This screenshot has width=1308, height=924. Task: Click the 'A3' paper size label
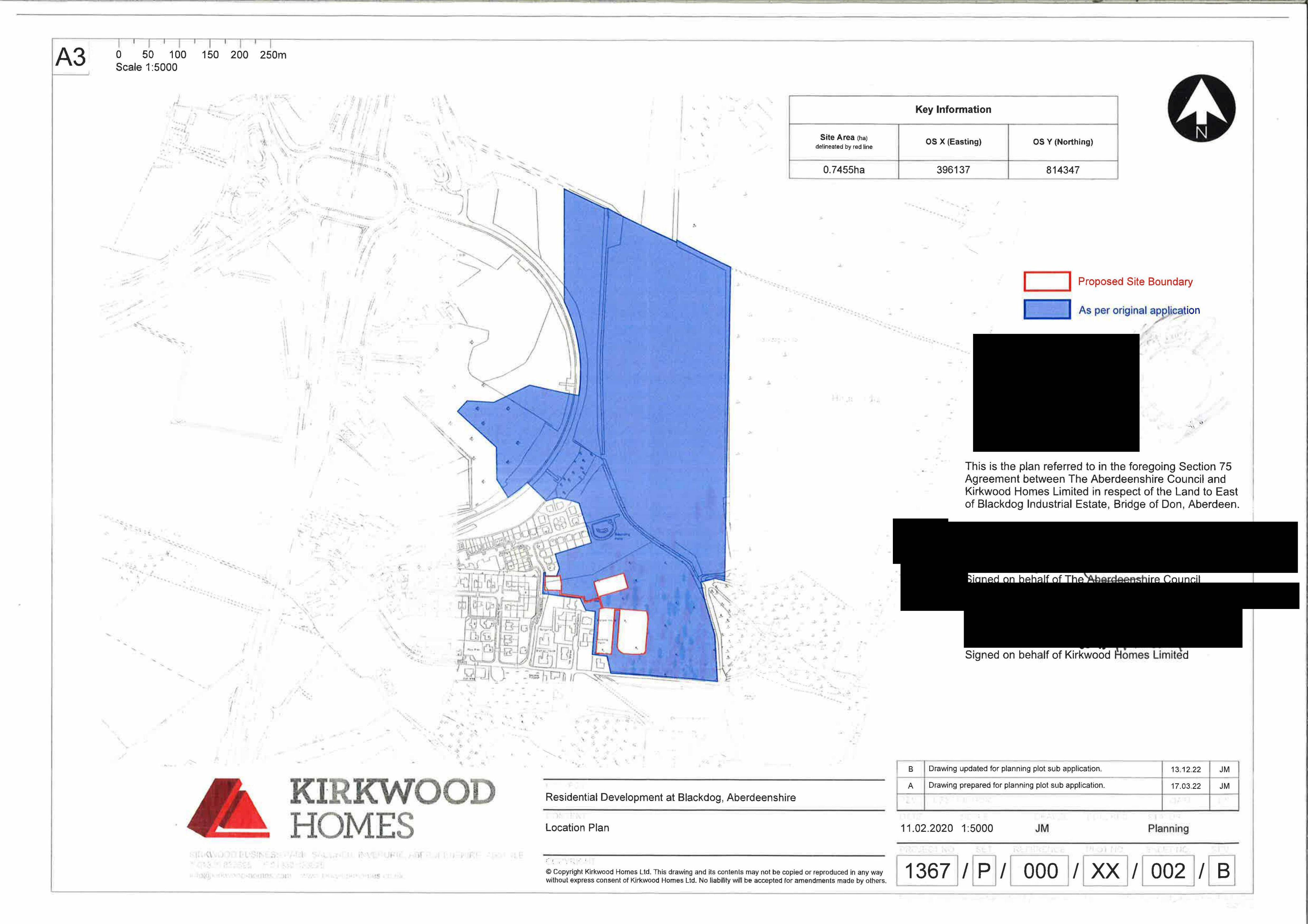coord(71,57)
